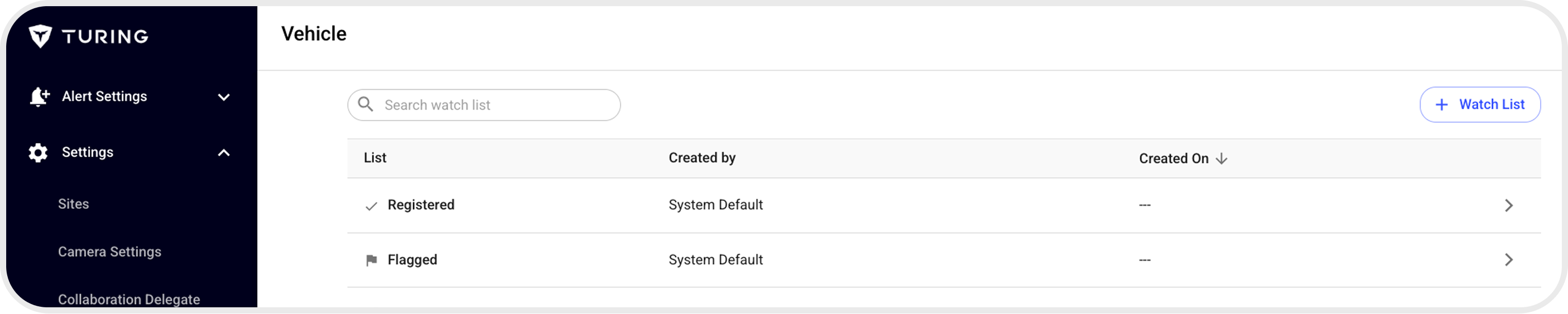The width and height of the screenshot is (1568, 314).
Task: Click the Flagged flag icon
Action: (371, 260)
